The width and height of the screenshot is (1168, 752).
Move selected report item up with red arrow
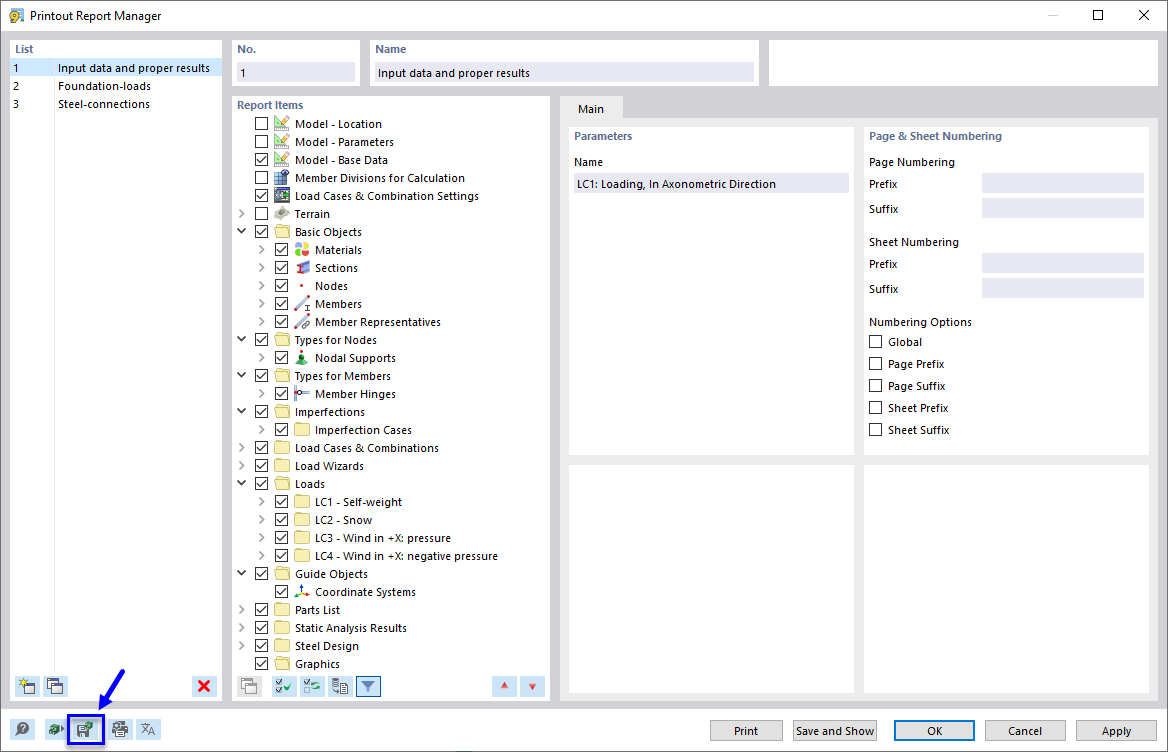(504, 686)
